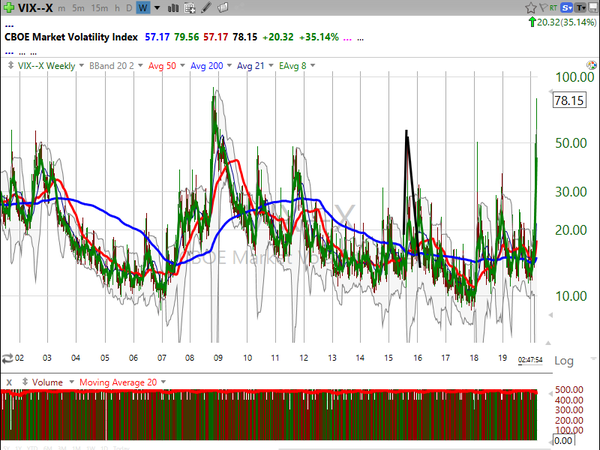
Task: Click the colorful chart palette icon
Action: [x=591, y=65]
